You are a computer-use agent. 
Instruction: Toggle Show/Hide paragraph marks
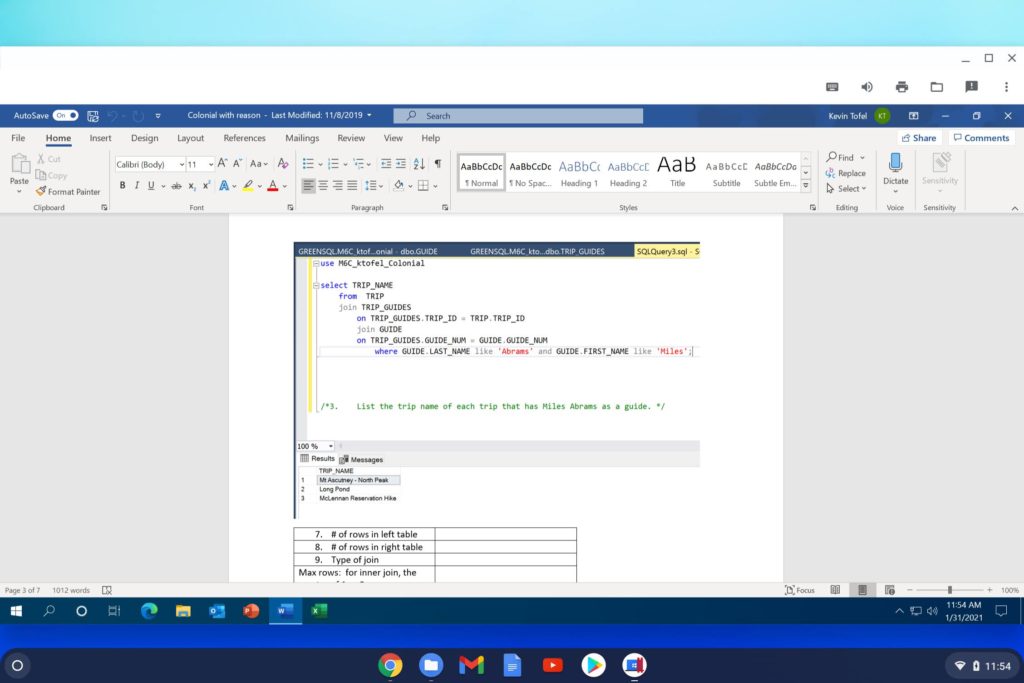click(438, 164)
